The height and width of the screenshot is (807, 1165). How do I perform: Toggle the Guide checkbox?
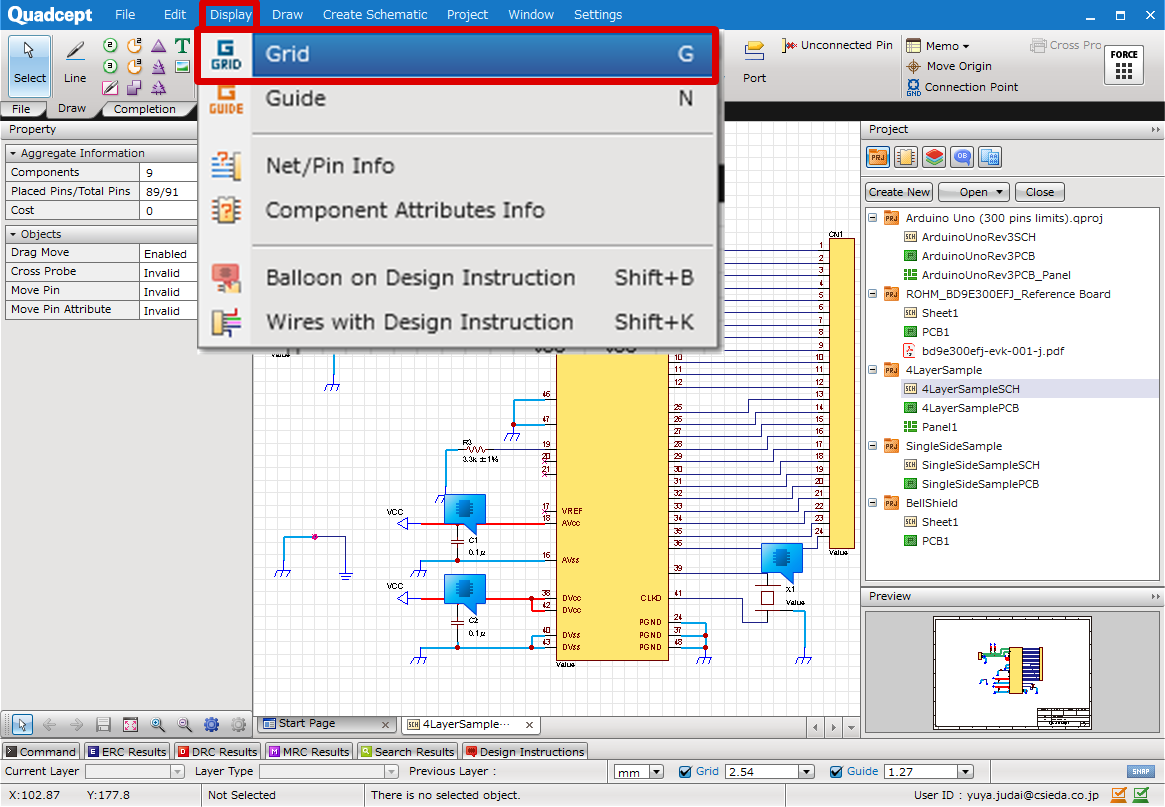(837, 772)
